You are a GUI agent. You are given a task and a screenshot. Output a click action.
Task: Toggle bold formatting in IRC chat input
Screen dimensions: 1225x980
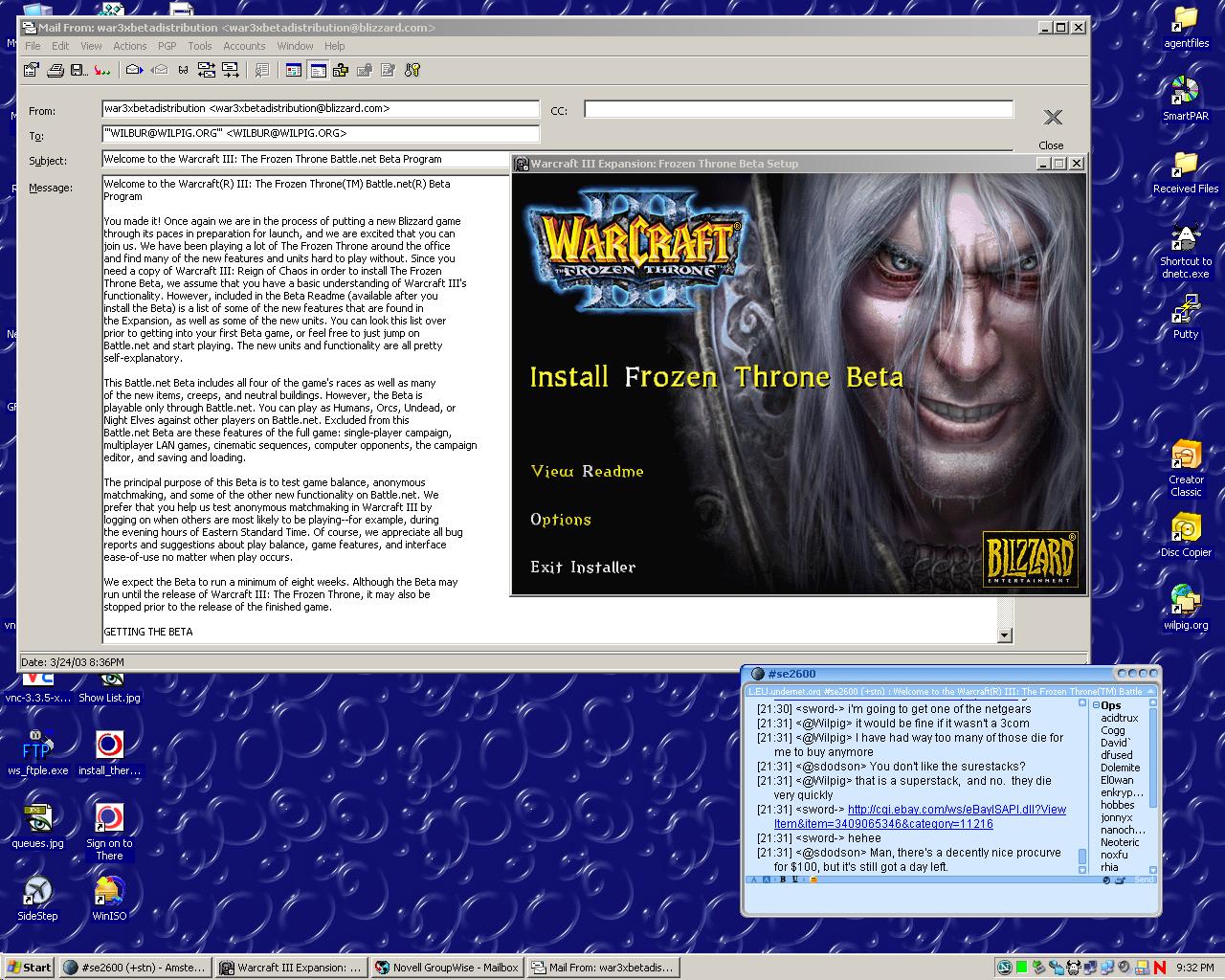pyautogui.click(x=783, y=880)
